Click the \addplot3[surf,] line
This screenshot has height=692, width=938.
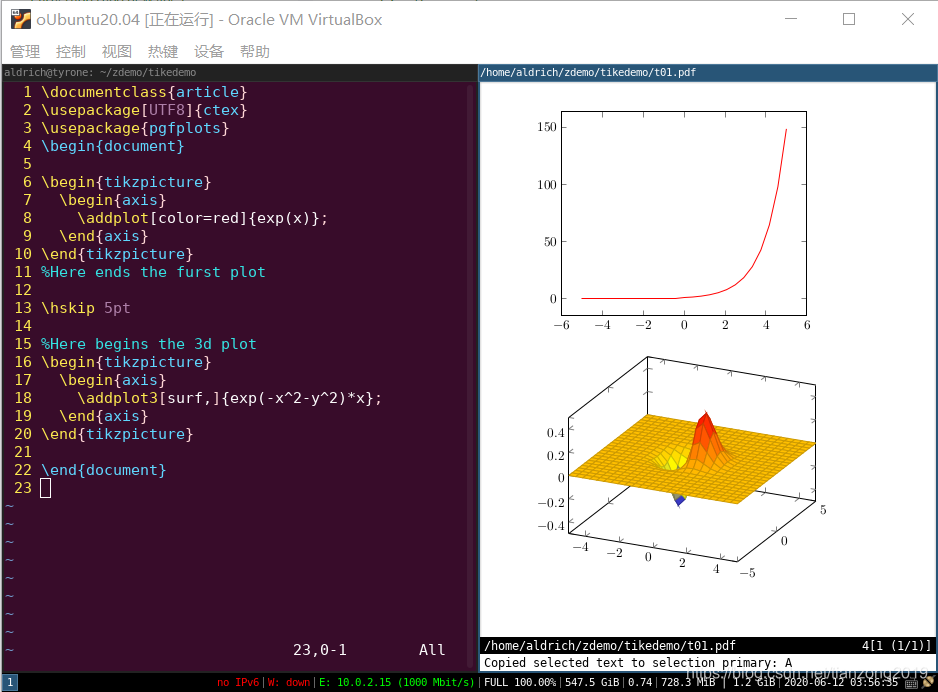[229, 398]
